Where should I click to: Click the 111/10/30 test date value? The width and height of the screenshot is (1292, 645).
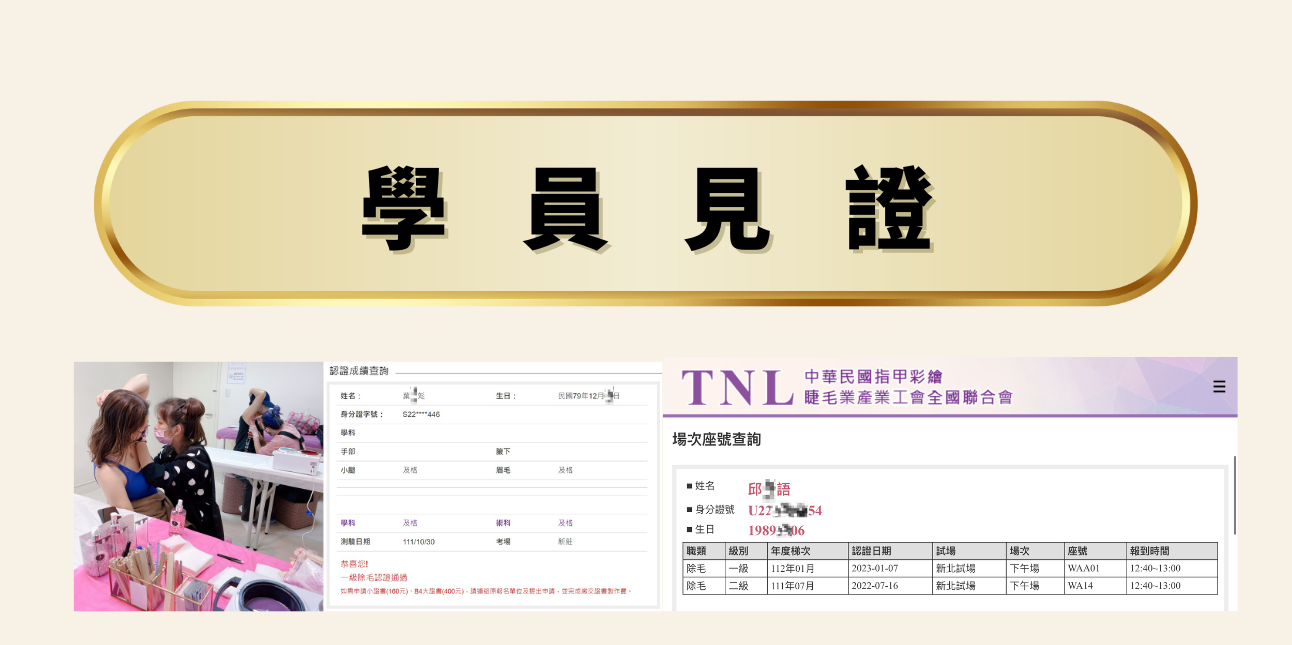pyautogui.click(x=419, y=541)
